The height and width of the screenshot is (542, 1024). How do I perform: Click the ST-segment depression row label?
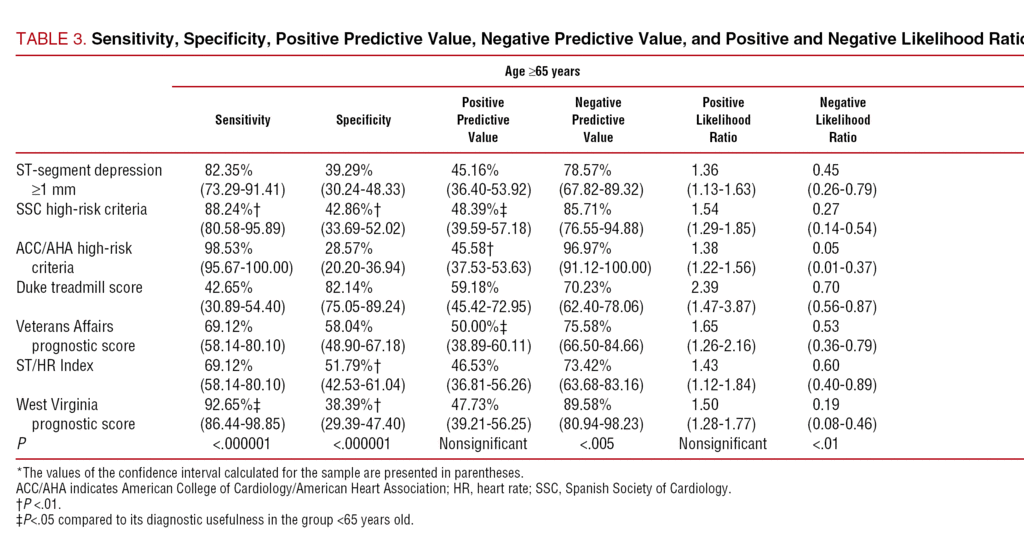coord(89,171)
